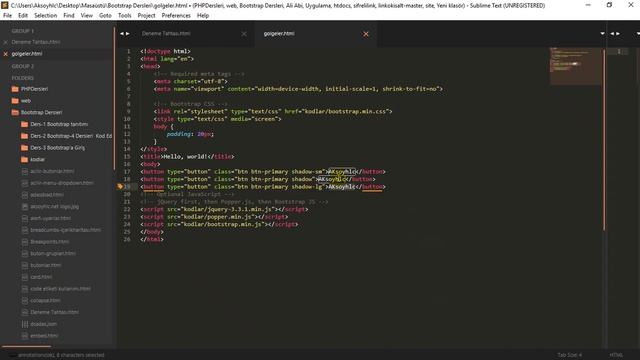Open actiw-menu-dropdown.html from sidebar

[x=62, y=183]
